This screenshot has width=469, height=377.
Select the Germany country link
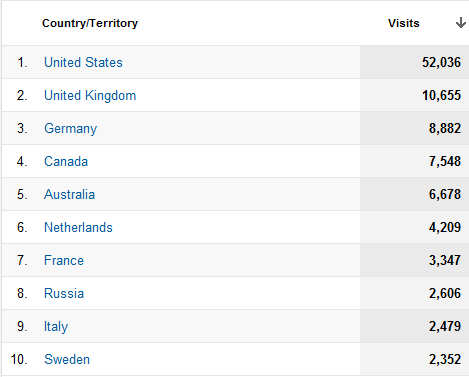[70, 129]
